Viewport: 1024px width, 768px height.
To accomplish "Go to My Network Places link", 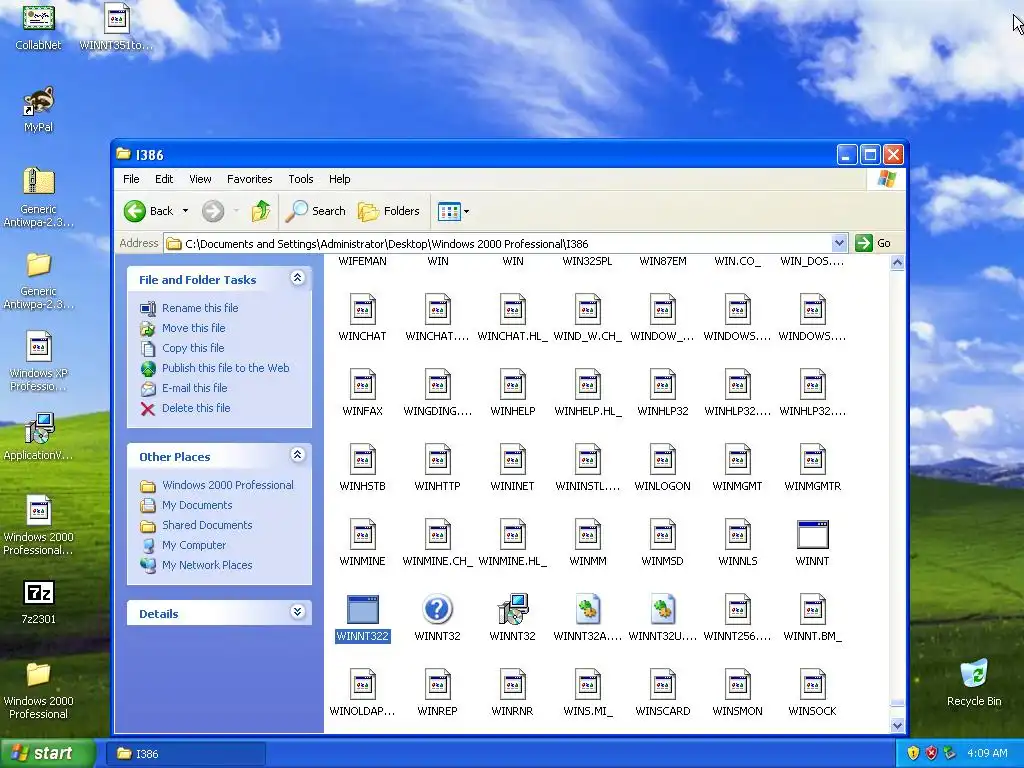I will pos(207,565).
